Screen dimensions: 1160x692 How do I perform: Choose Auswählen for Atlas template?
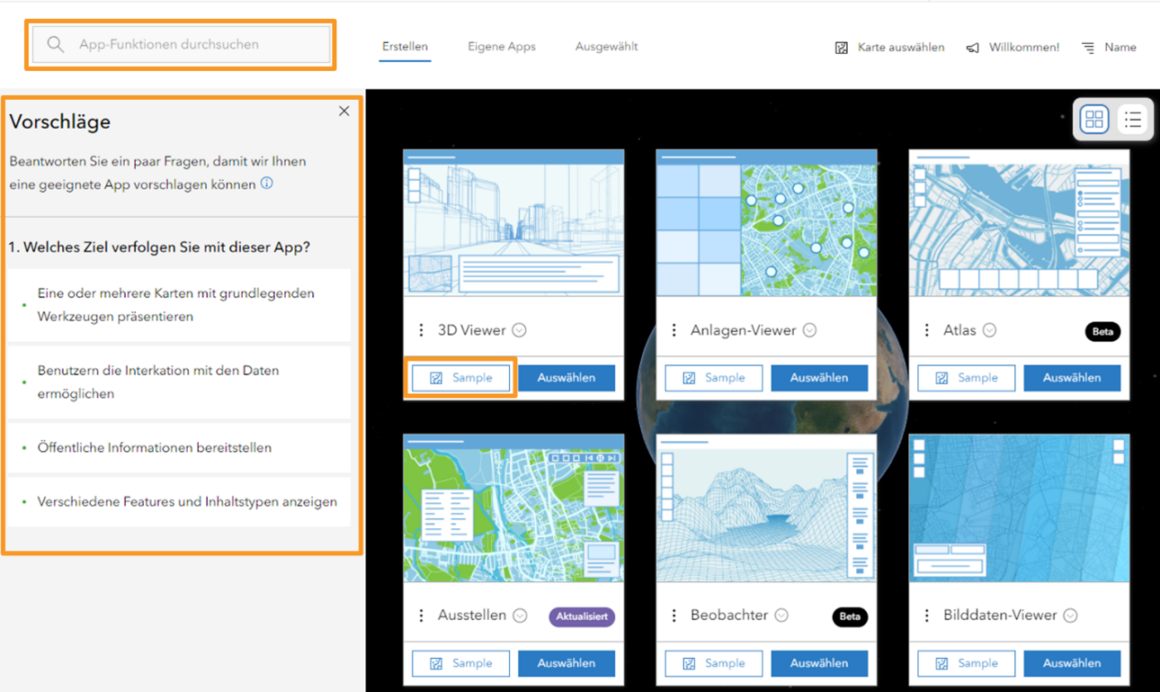pyautogui.click(x=1072, y=377)
